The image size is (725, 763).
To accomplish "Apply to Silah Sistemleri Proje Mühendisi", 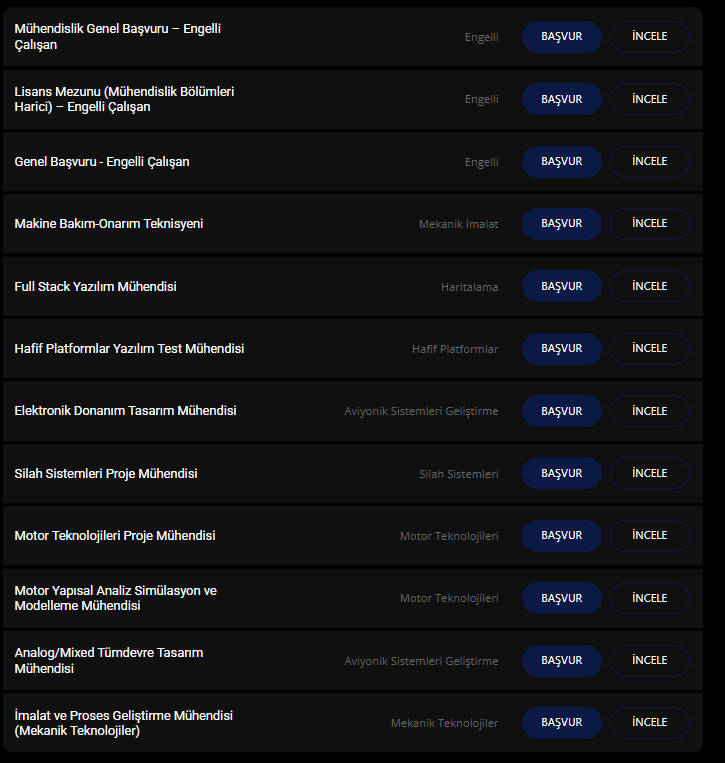I will (x=561, y=473).
